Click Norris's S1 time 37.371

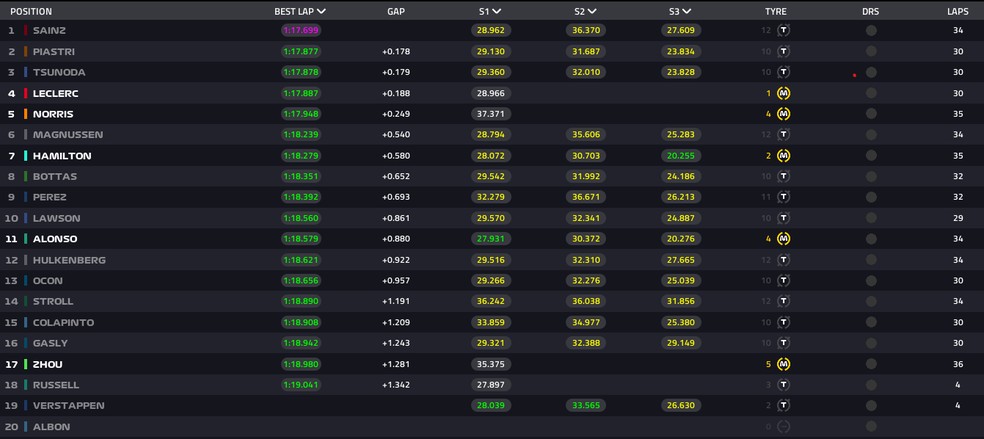tap(491, 114)
